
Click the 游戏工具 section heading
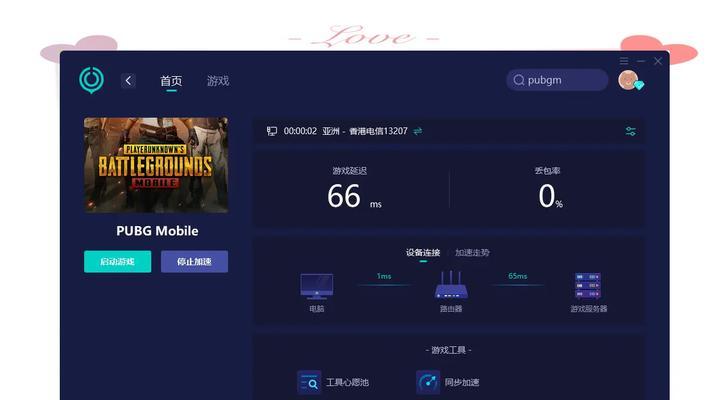(448, 350)
